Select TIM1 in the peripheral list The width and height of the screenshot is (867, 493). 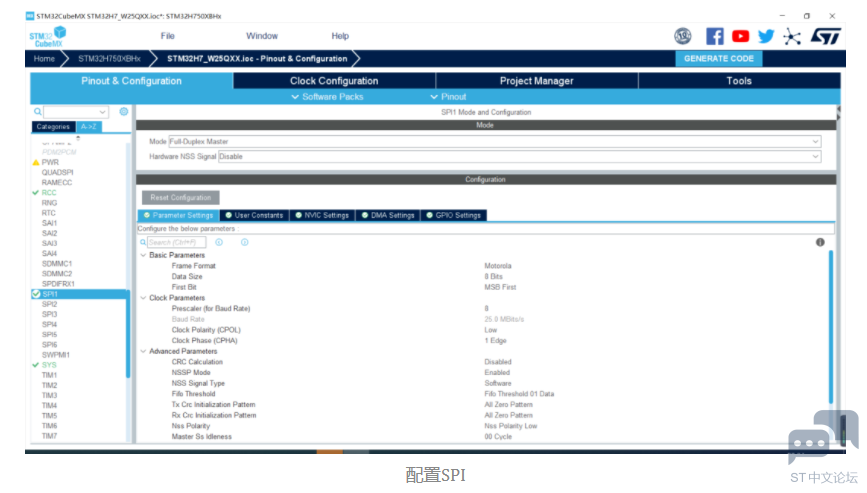coord(49,375)
